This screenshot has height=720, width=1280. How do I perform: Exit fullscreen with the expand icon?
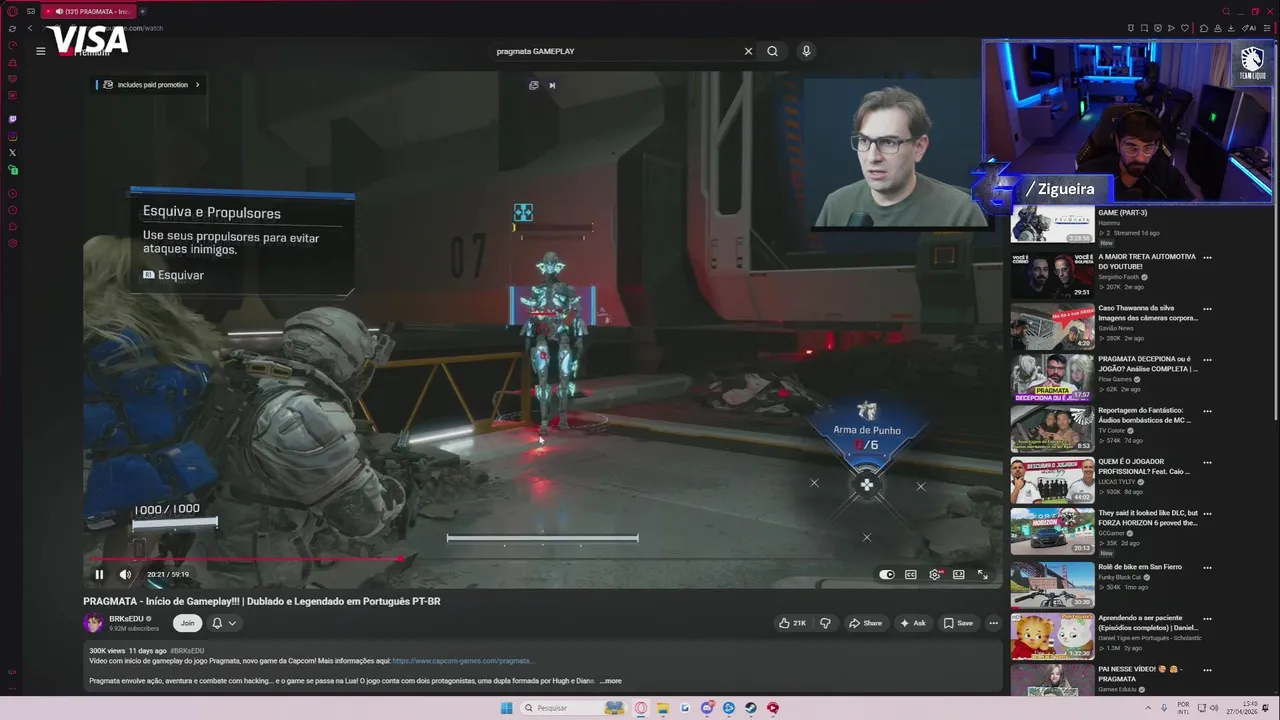(x=982, y=574)
